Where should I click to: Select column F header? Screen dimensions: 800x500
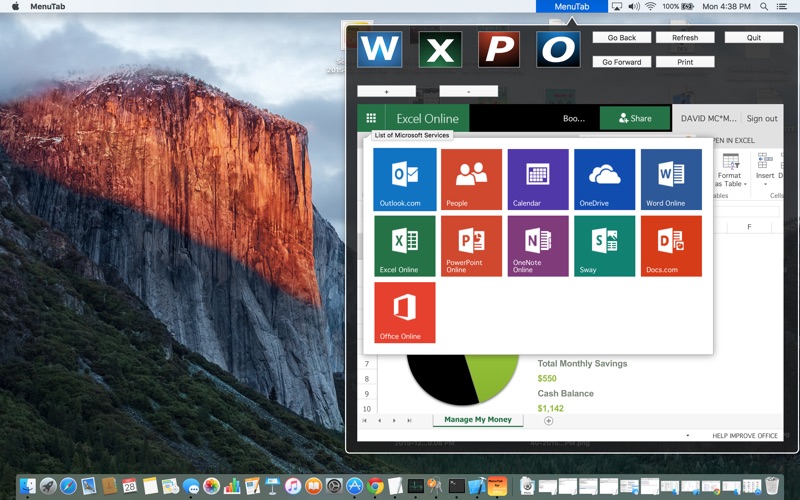749,227
